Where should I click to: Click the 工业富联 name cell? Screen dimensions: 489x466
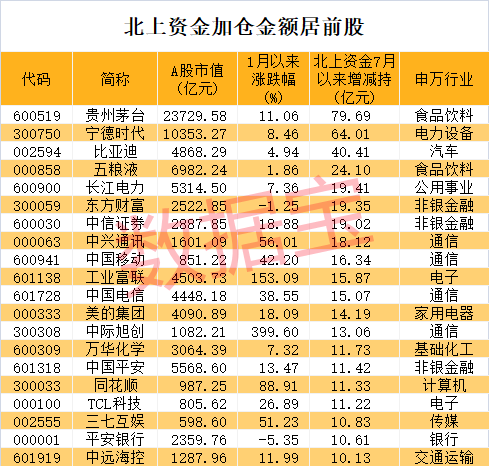point(115,277)
